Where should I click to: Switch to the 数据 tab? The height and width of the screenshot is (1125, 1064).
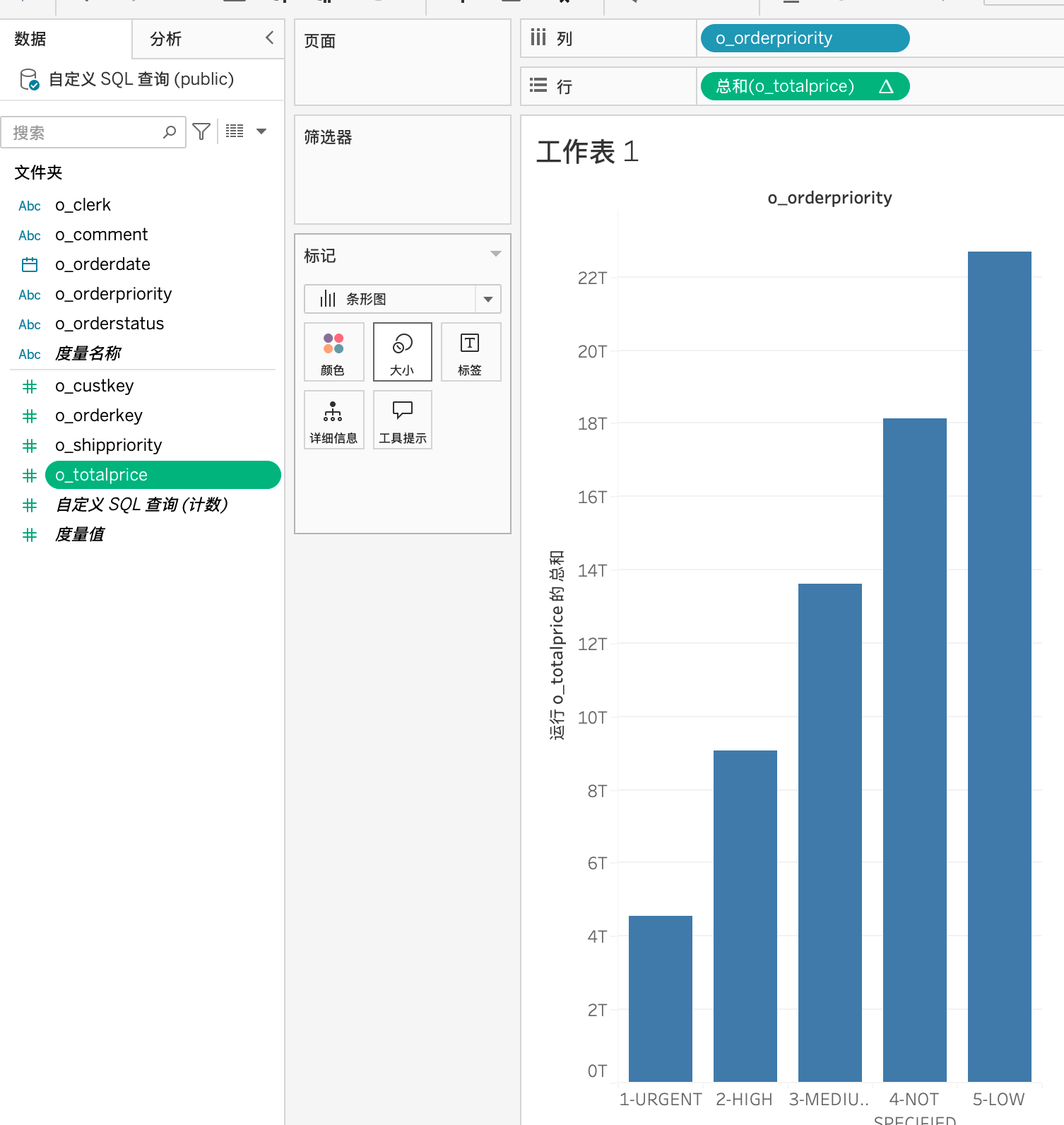click(x=30, y=40)
